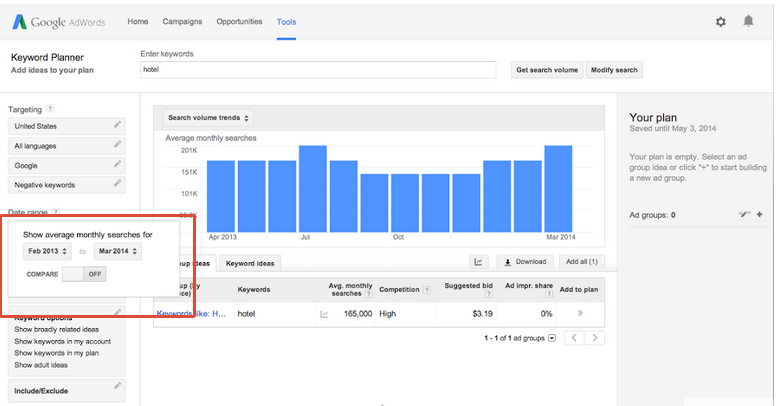Viewport: 778px width, 406px height.
Task: Click the Mar 2014 bar in chart
Action: click(558, 189)
